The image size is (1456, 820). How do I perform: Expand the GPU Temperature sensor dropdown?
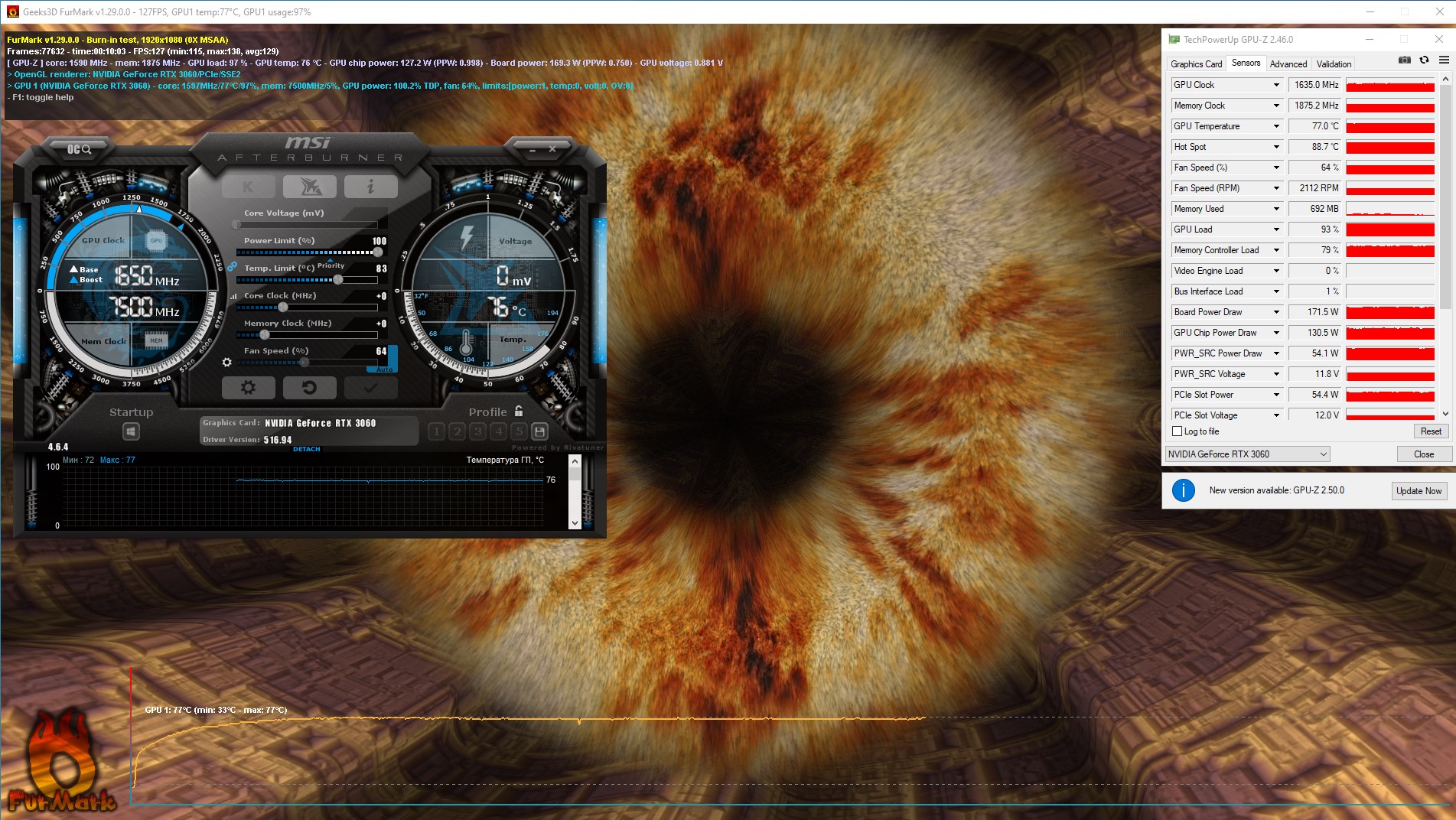[1275, 126]
